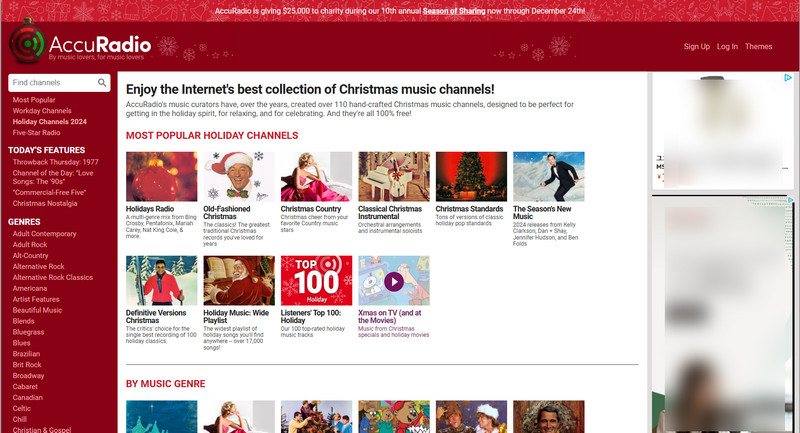Click the Christmas Standards title link
This screenshot has width=800, height=433.
click(x=469, y=209)
